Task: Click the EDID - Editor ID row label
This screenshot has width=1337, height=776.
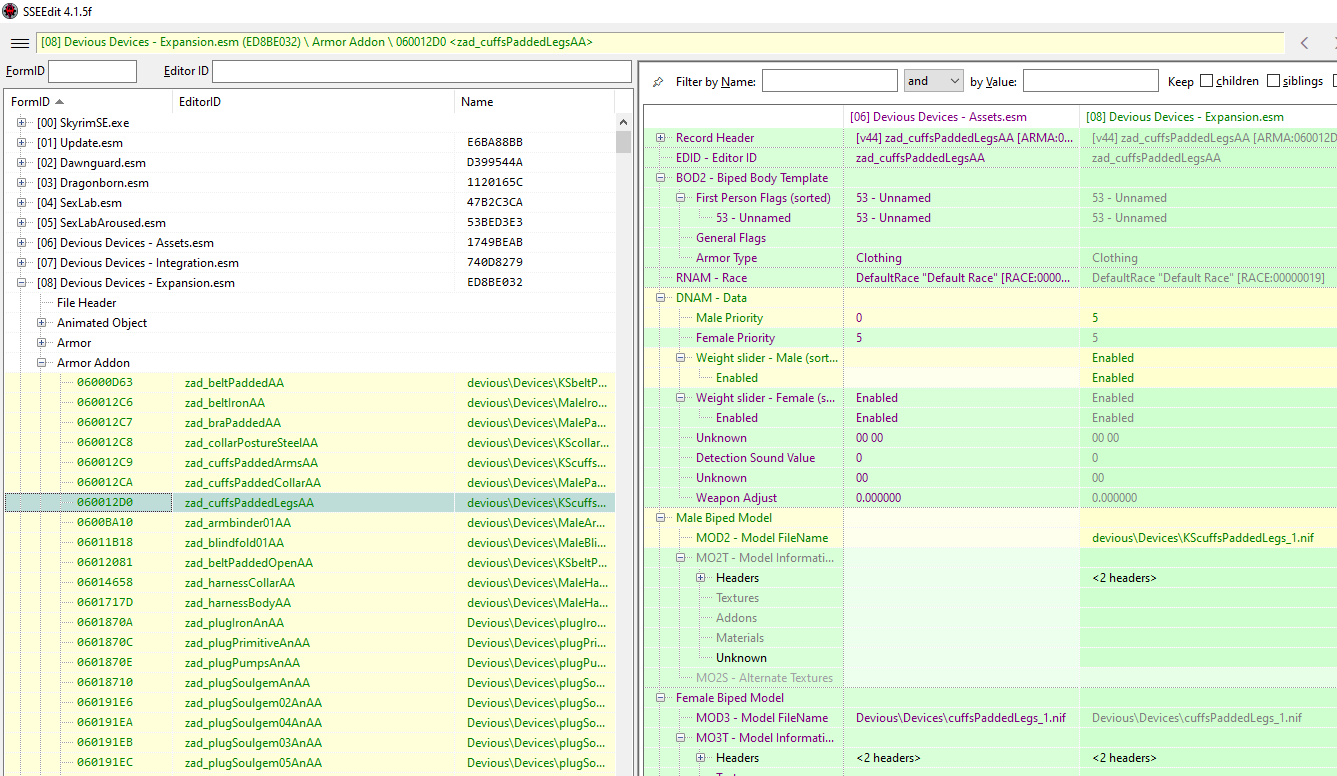Action: tap(716, 158)
